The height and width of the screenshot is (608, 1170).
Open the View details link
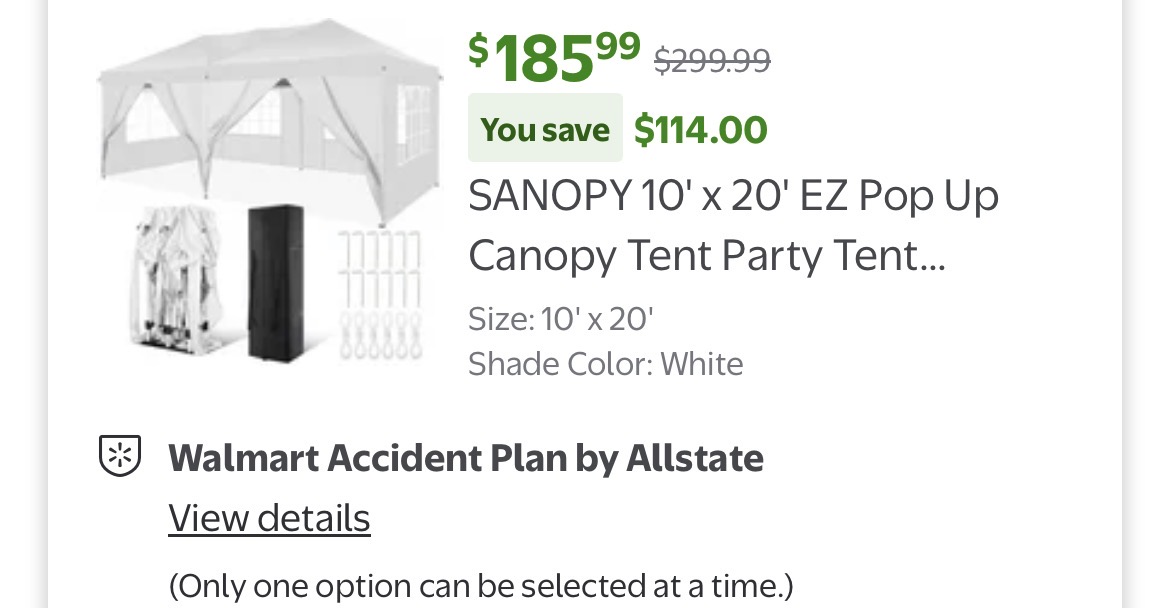click(x=269, y=517)
